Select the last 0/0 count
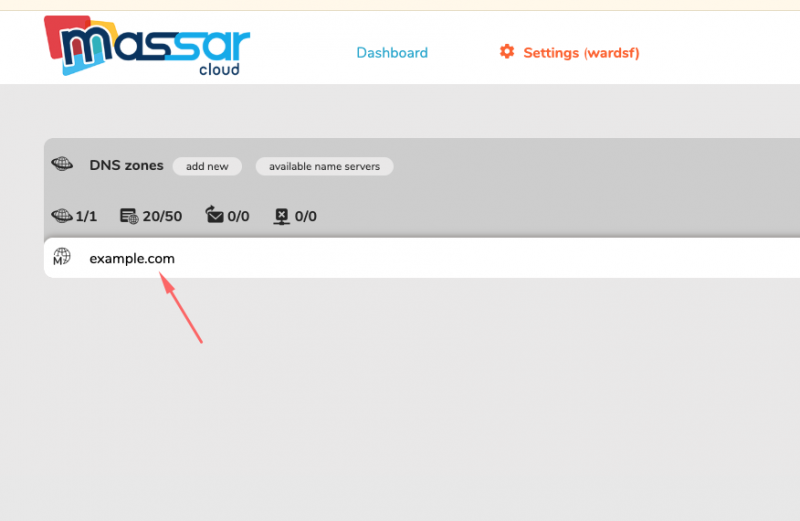800x521 pixels. pyautogui.click(x=306, y=216)
